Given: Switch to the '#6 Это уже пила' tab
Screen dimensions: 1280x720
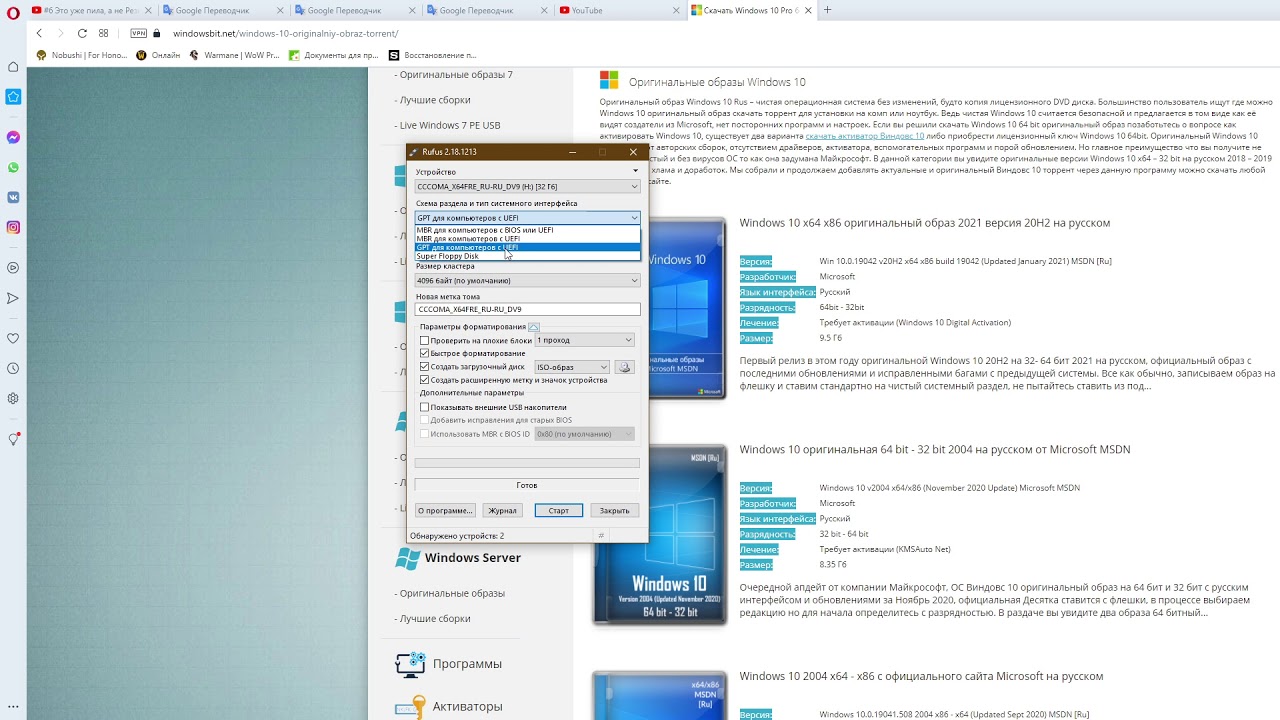Looking at the screenshot, I should [x=90, y=10].
